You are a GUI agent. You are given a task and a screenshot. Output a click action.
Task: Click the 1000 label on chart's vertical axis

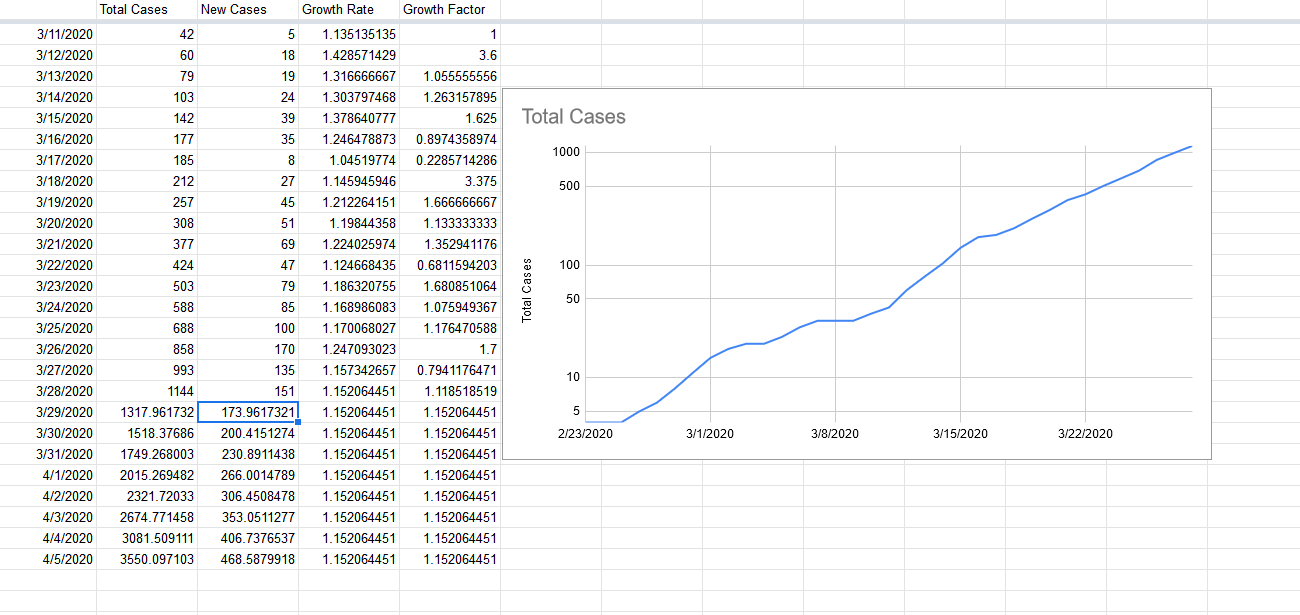569,152
